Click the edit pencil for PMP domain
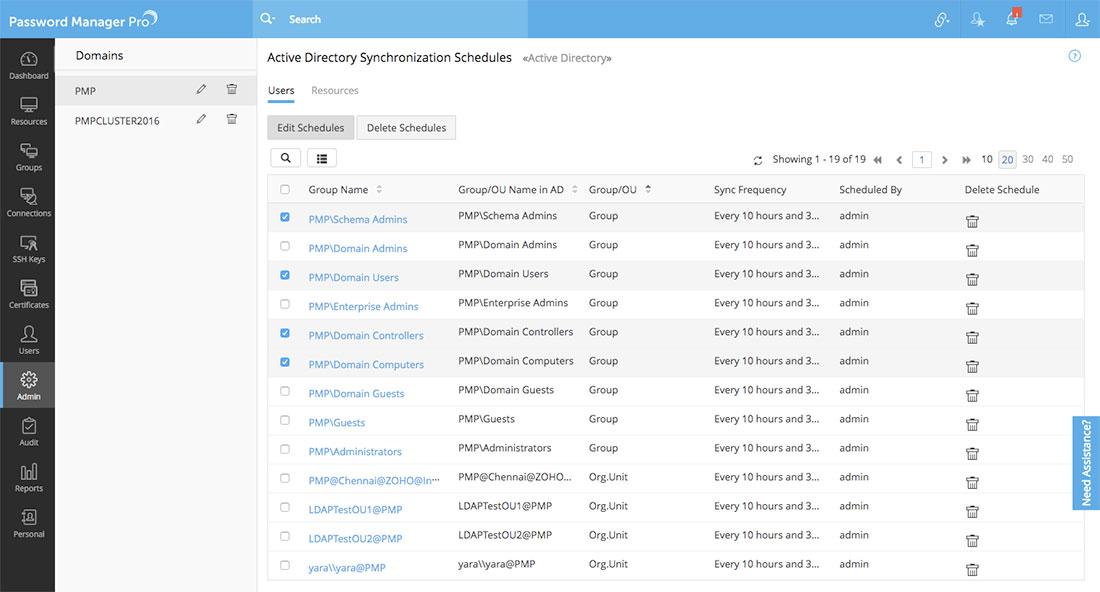The image size is (1100, 592). [x=201, y=90]
